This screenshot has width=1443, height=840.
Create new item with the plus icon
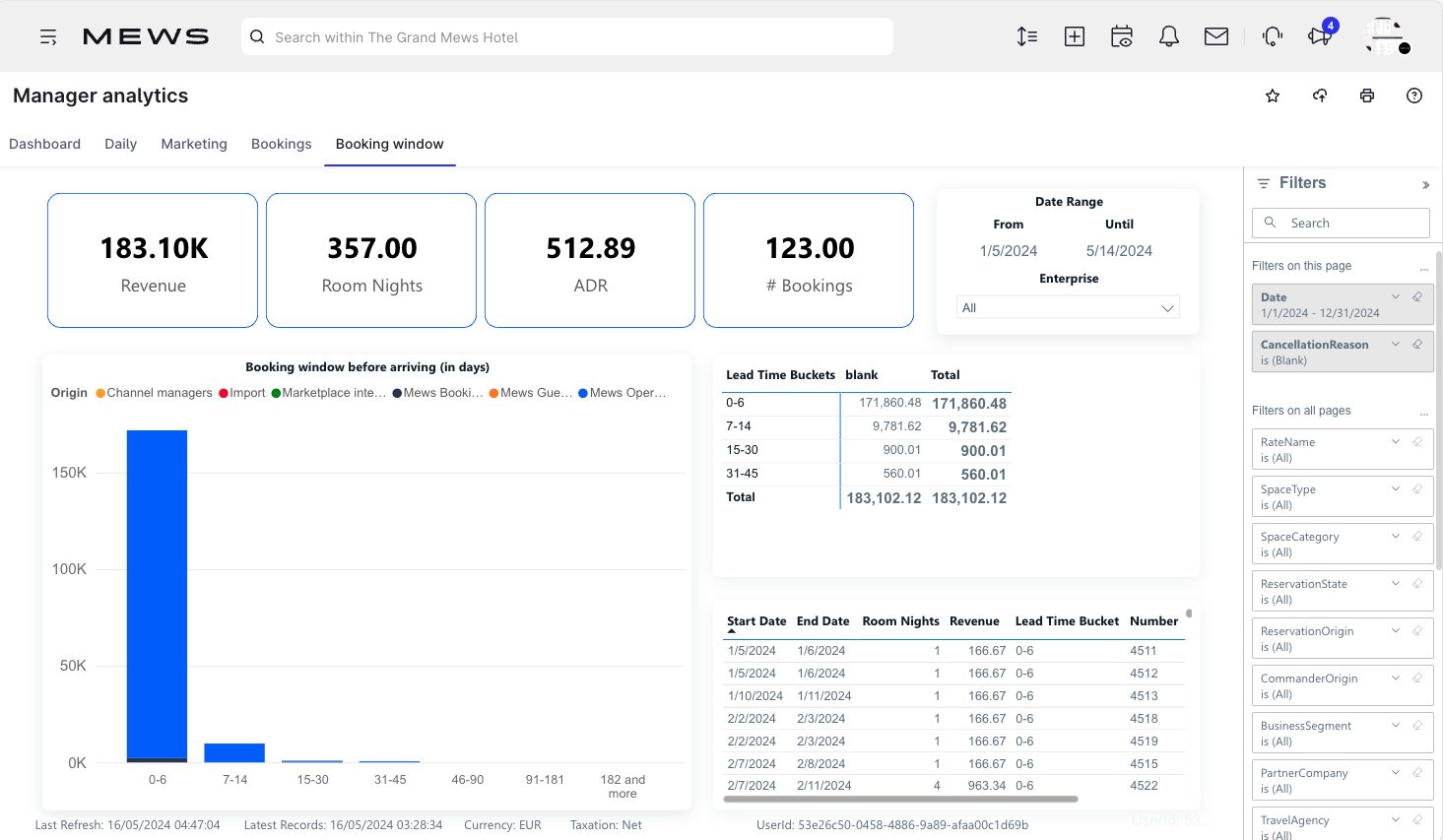click(1074, 35)
